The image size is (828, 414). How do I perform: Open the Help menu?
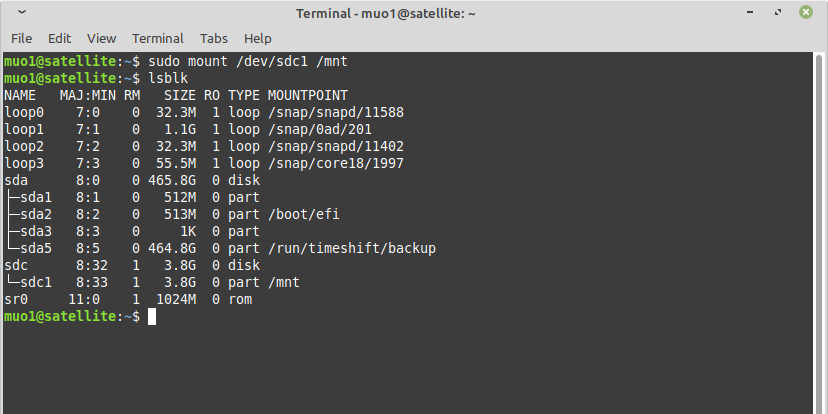[258, 38]
